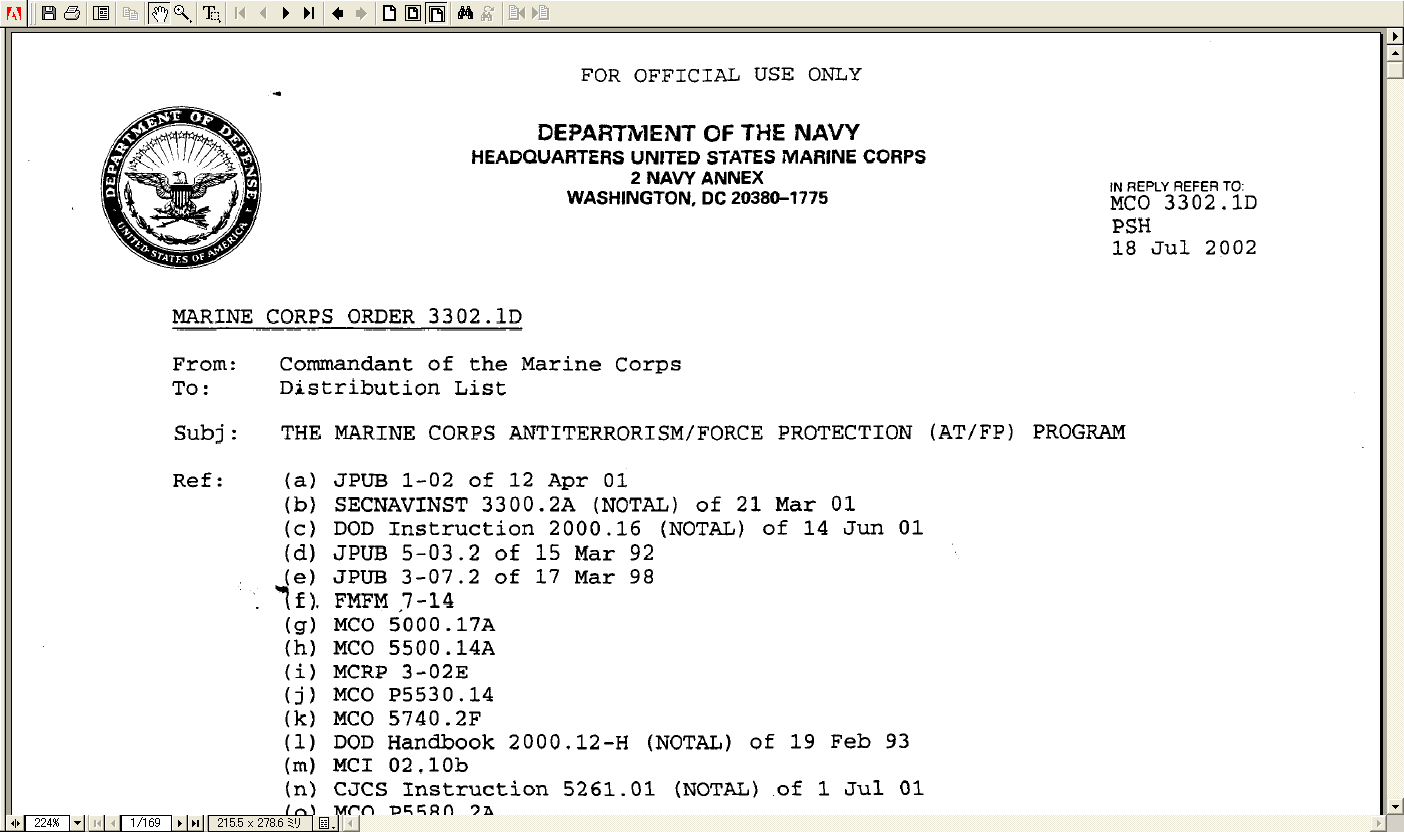
Task: Click the greyed-out Copy icon in the toolbar
Action: point(130,13)
